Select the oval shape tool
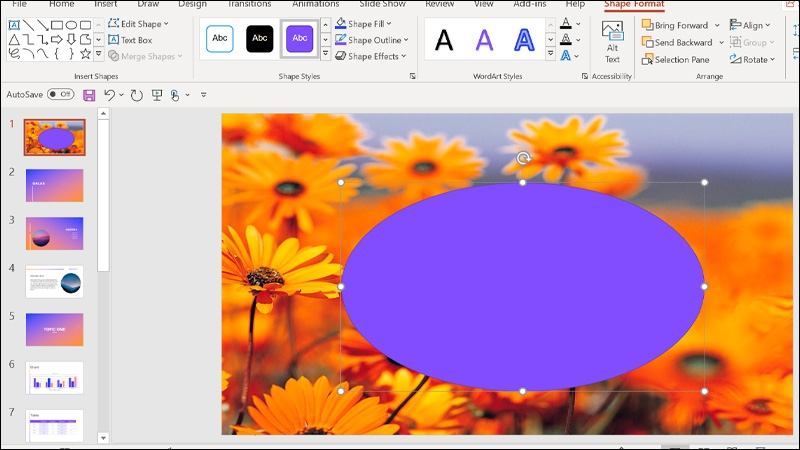 coord(71,24)
